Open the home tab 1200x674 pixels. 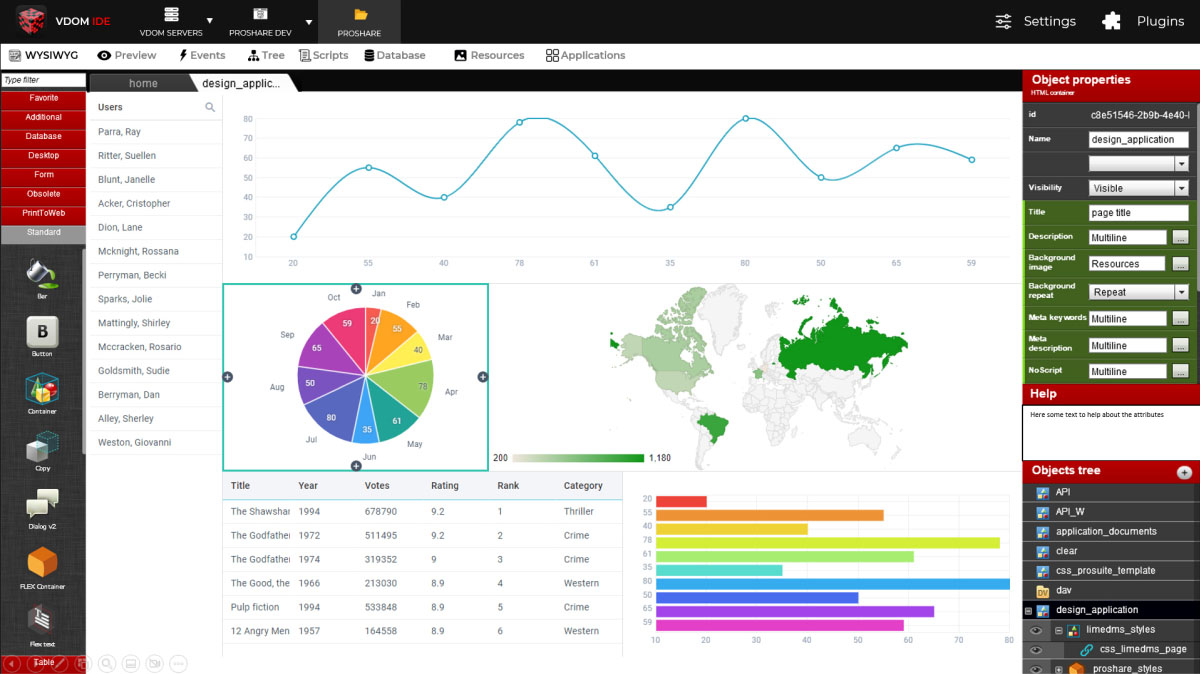tap(142, 84)
